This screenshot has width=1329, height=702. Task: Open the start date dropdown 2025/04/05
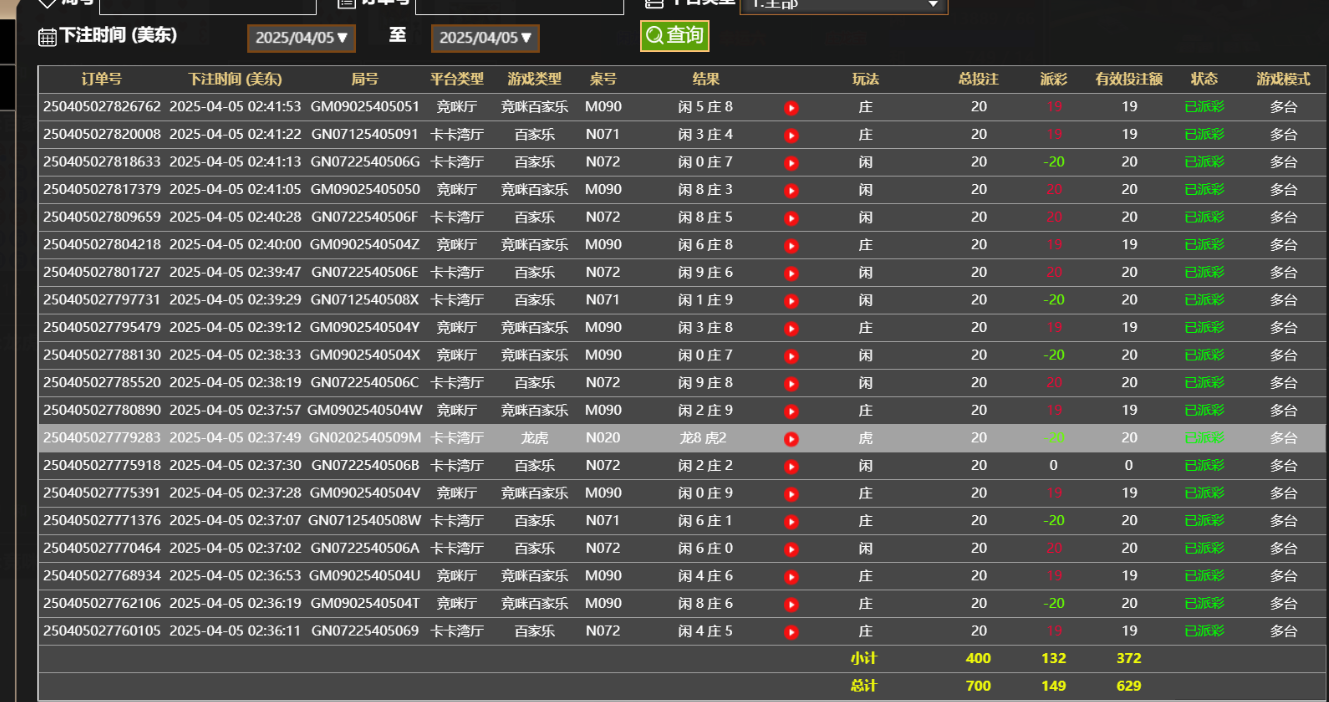click(x=301, y=38)
